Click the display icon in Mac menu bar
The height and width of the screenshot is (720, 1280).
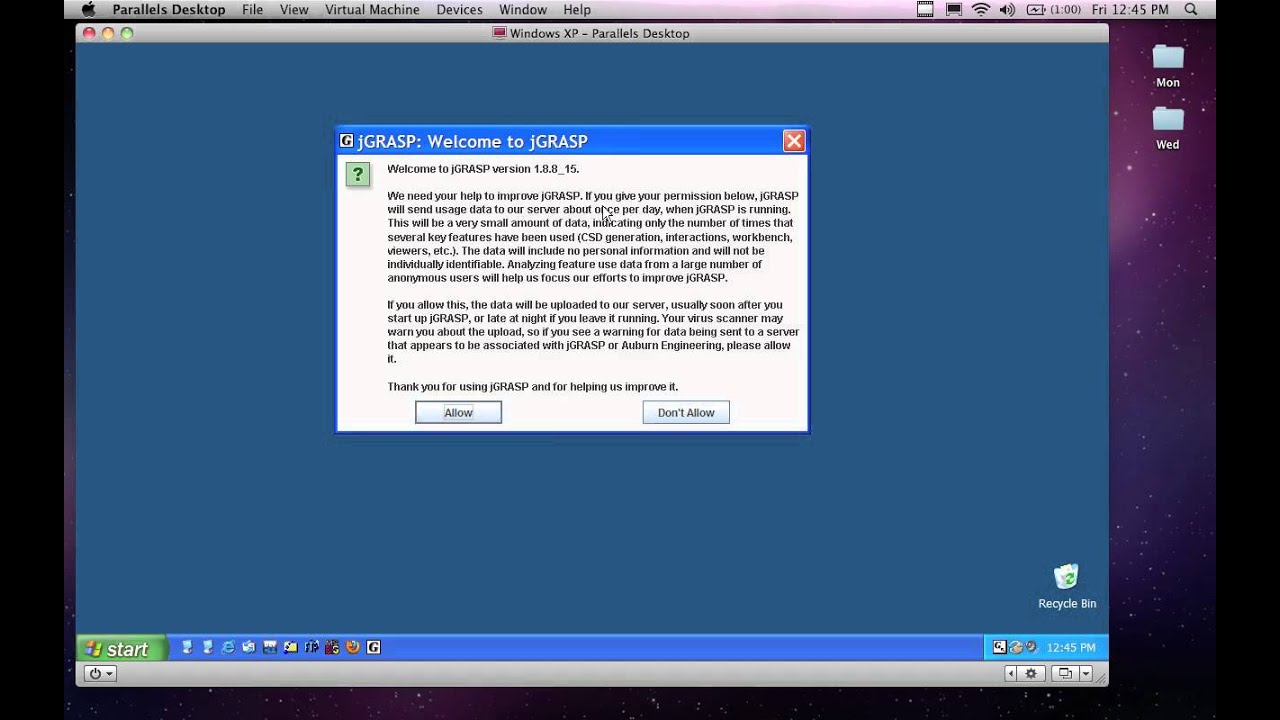[x=953, y=9]
